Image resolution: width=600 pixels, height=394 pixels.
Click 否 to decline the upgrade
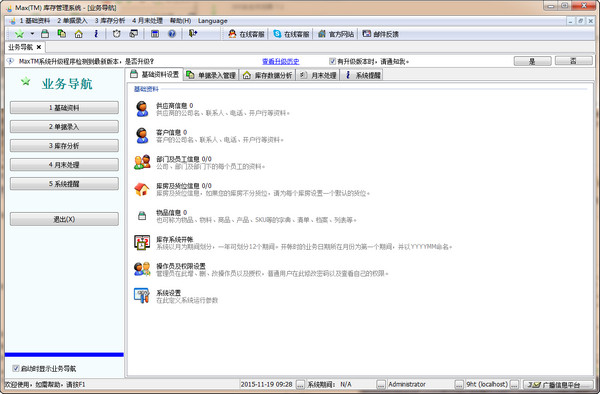click(x=574, y=61)
